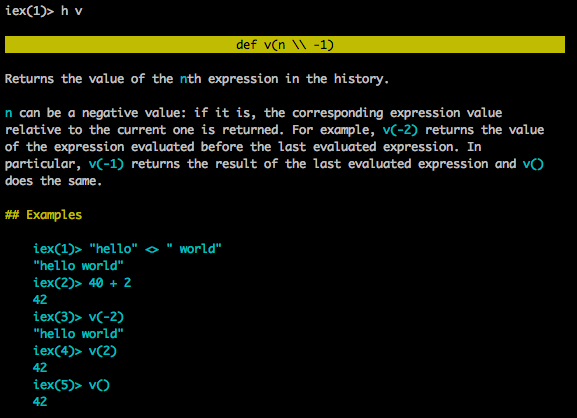
Task: Click the first '"hello world"' output line
Action: tap(78, 266)
